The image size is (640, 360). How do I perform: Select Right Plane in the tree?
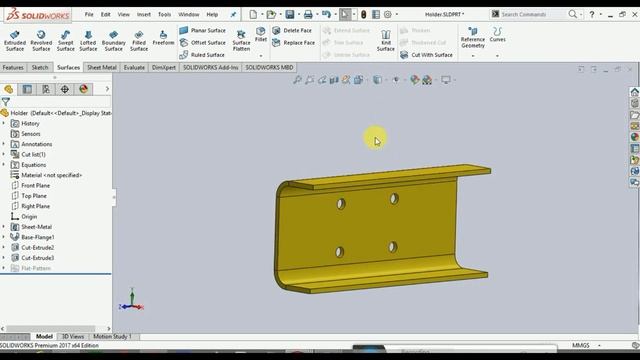tap(31, 206)
